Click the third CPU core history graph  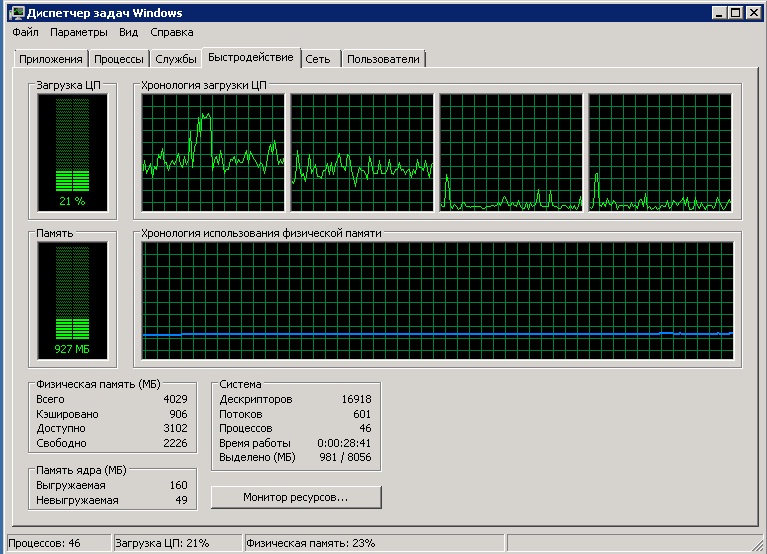pyautogui.click(x=511, y=153)
